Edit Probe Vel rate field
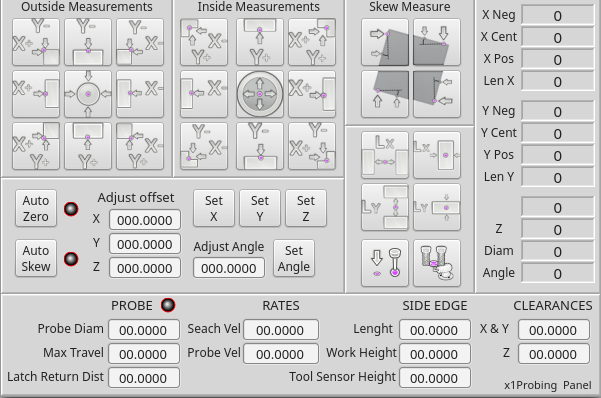Viewport: 601px width, 398px height. 281,354
